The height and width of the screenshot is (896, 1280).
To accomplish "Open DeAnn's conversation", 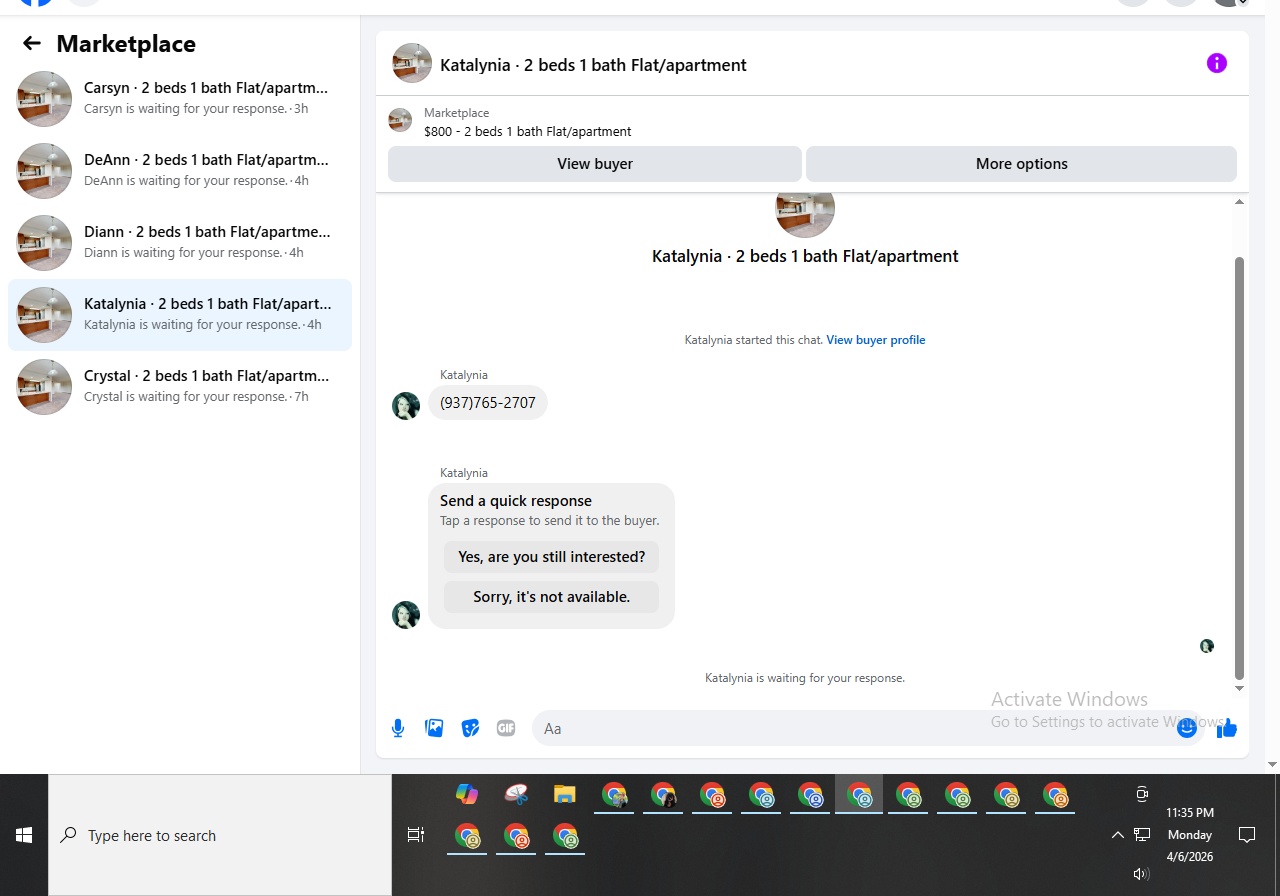I will pos(180,170).
